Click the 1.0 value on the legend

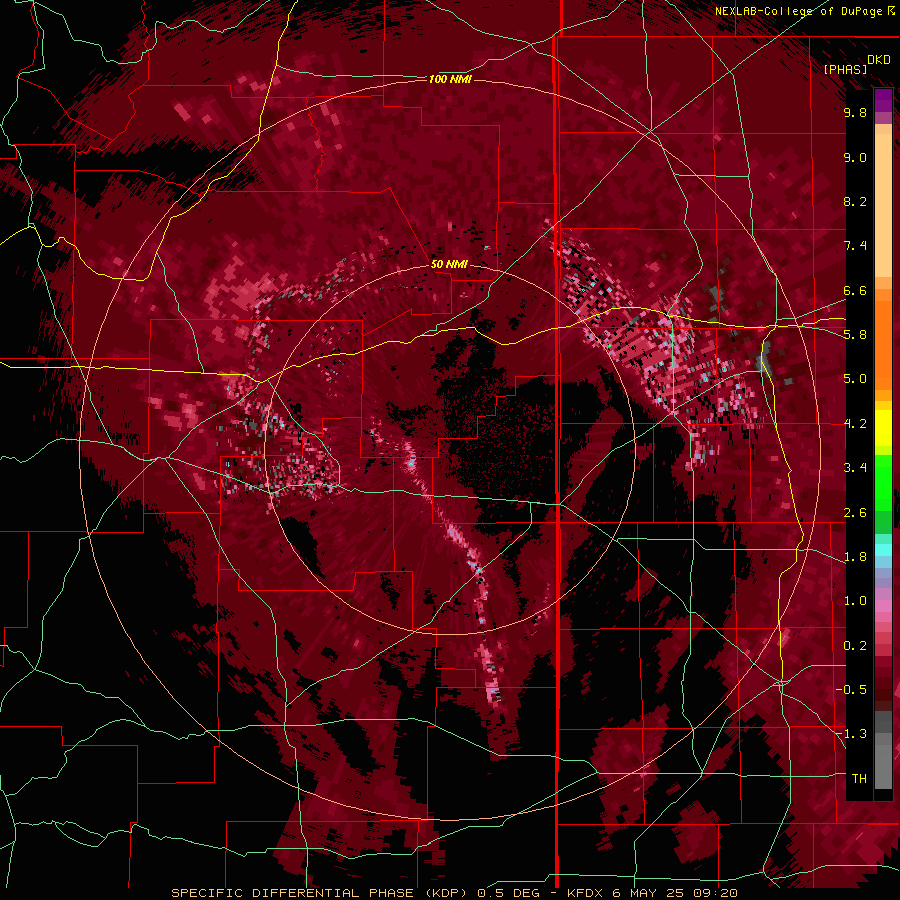(855, 601)
